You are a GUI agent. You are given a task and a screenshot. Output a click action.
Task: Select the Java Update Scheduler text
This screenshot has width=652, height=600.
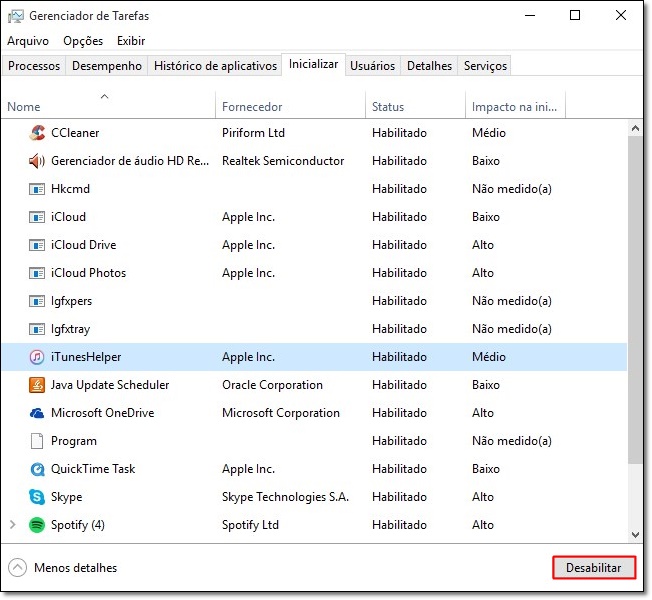[x=110, y=385]
